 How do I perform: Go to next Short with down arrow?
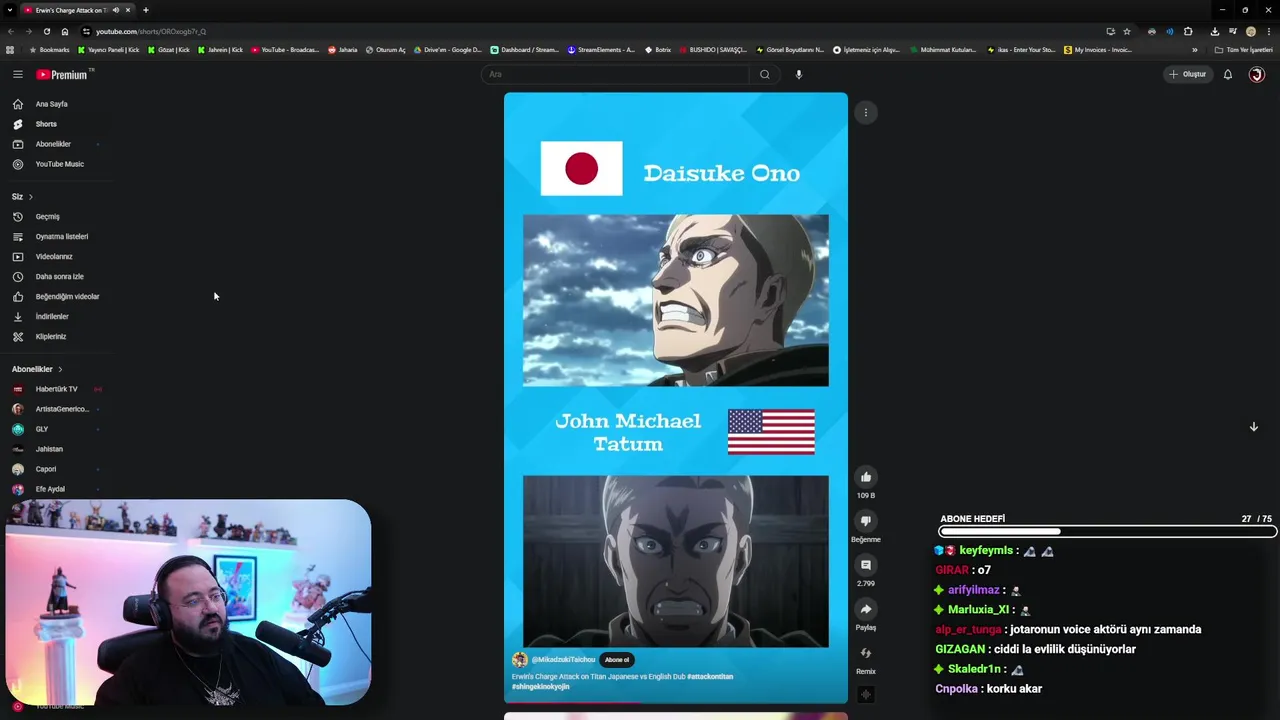[1253, 427]
